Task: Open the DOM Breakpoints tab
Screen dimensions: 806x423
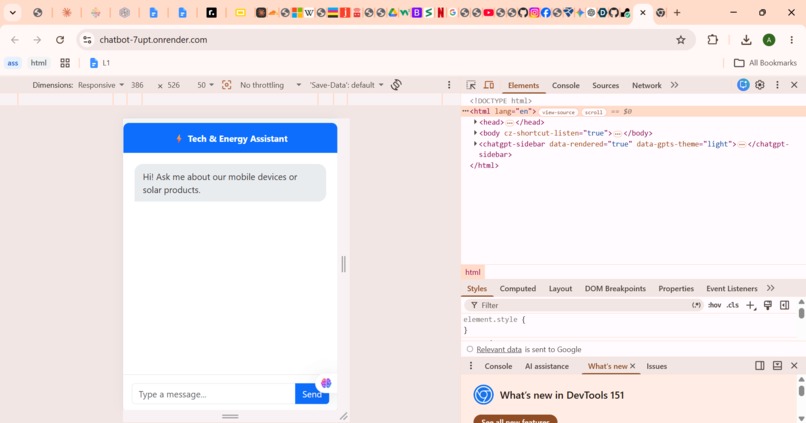Action: 615,289
